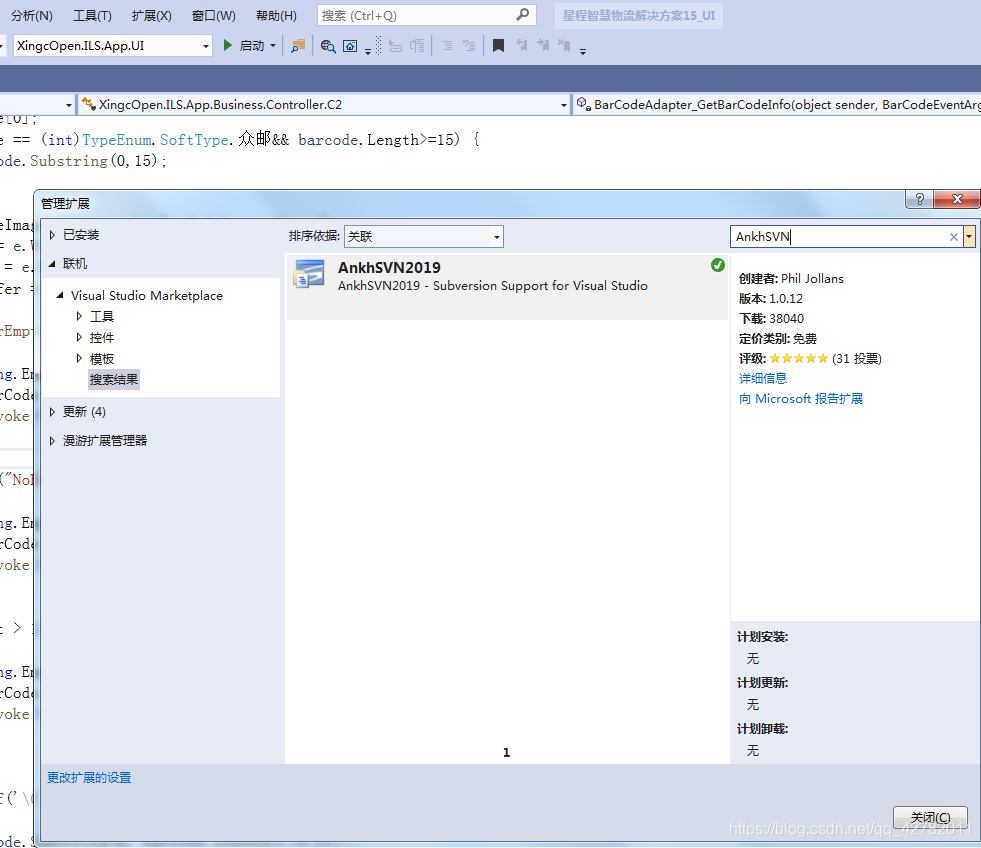Expand the 工具 tree node
Screen dimensions: 981x848
click(79, 316)
